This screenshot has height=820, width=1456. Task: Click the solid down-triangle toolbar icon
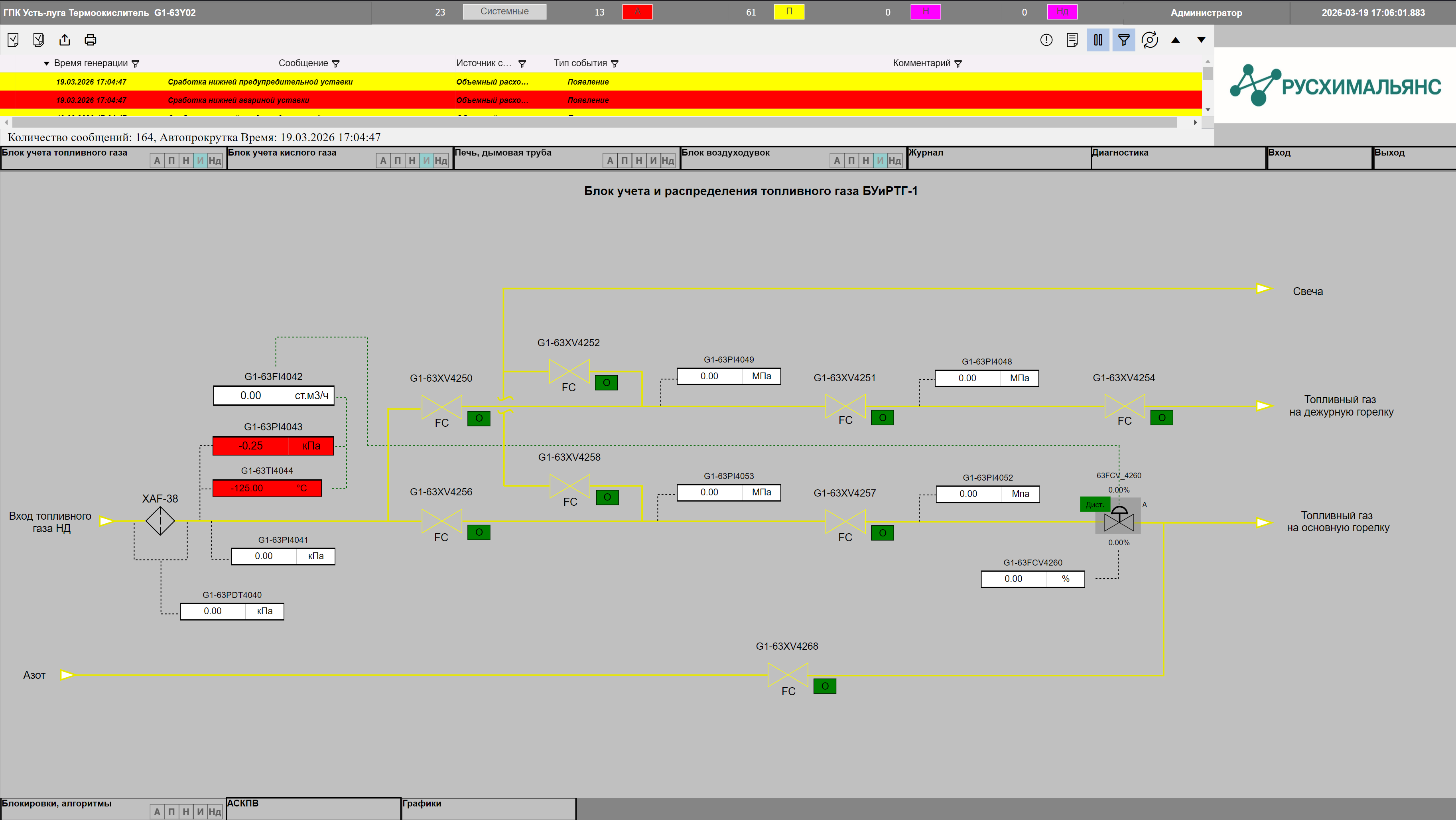coord(1201,39)
